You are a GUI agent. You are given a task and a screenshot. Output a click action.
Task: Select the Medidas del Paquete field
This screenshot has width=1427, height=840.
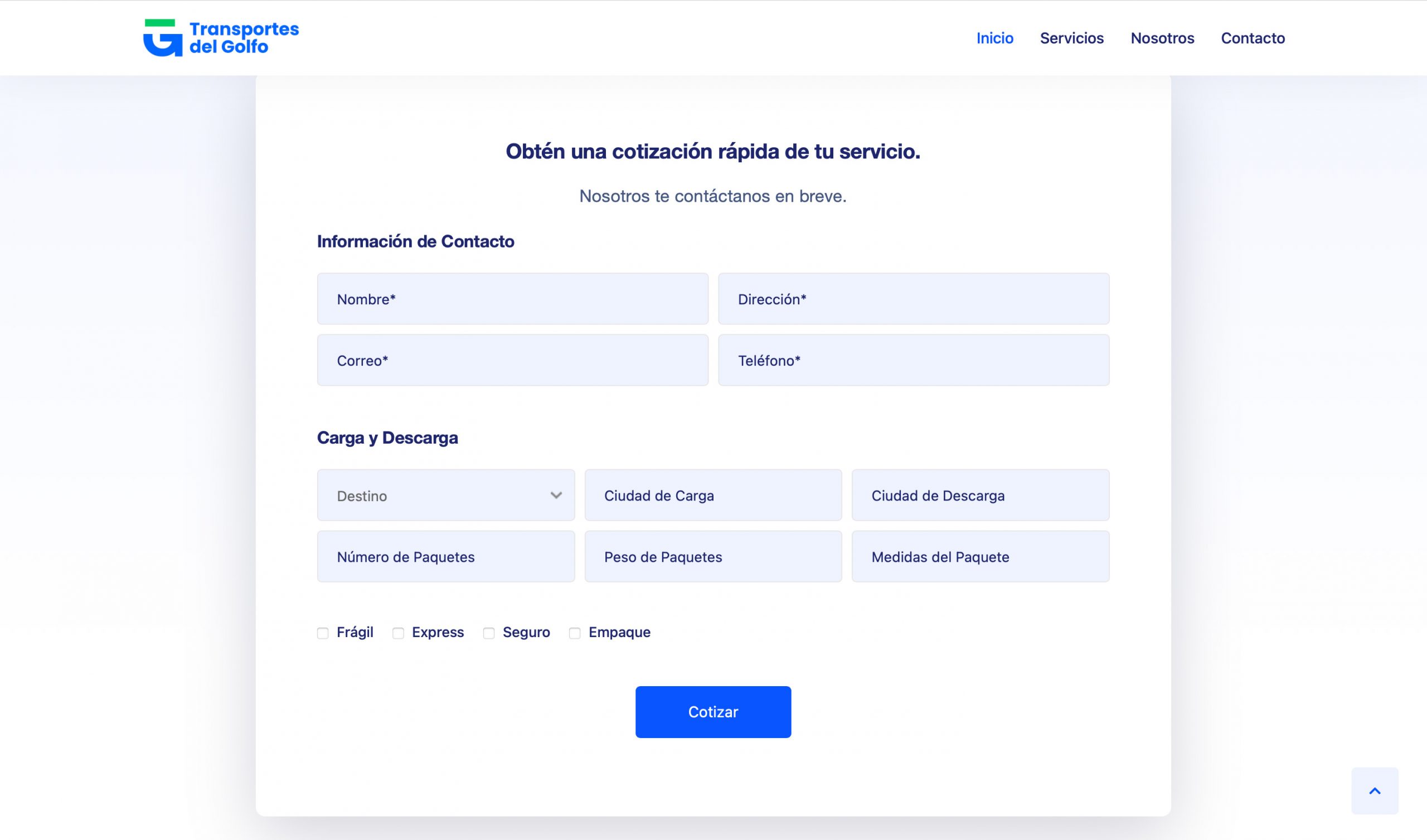point(980,557)
